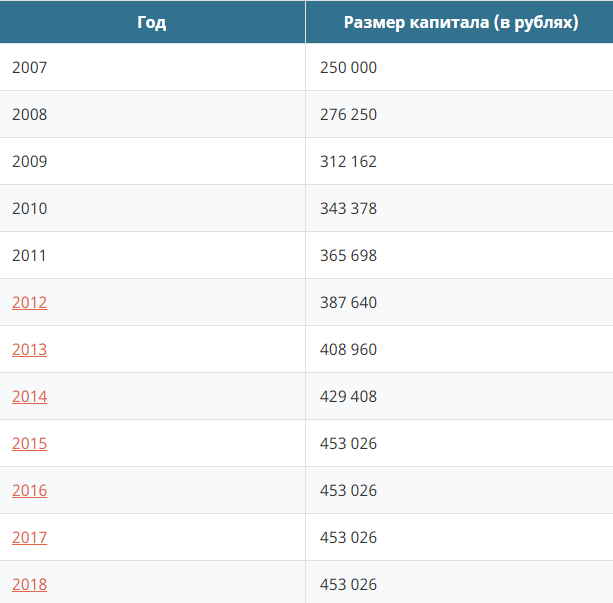This screenshot has width=613, height=603.
Task: Click 453 026 in the 2015 row
Action: (348, 443)
